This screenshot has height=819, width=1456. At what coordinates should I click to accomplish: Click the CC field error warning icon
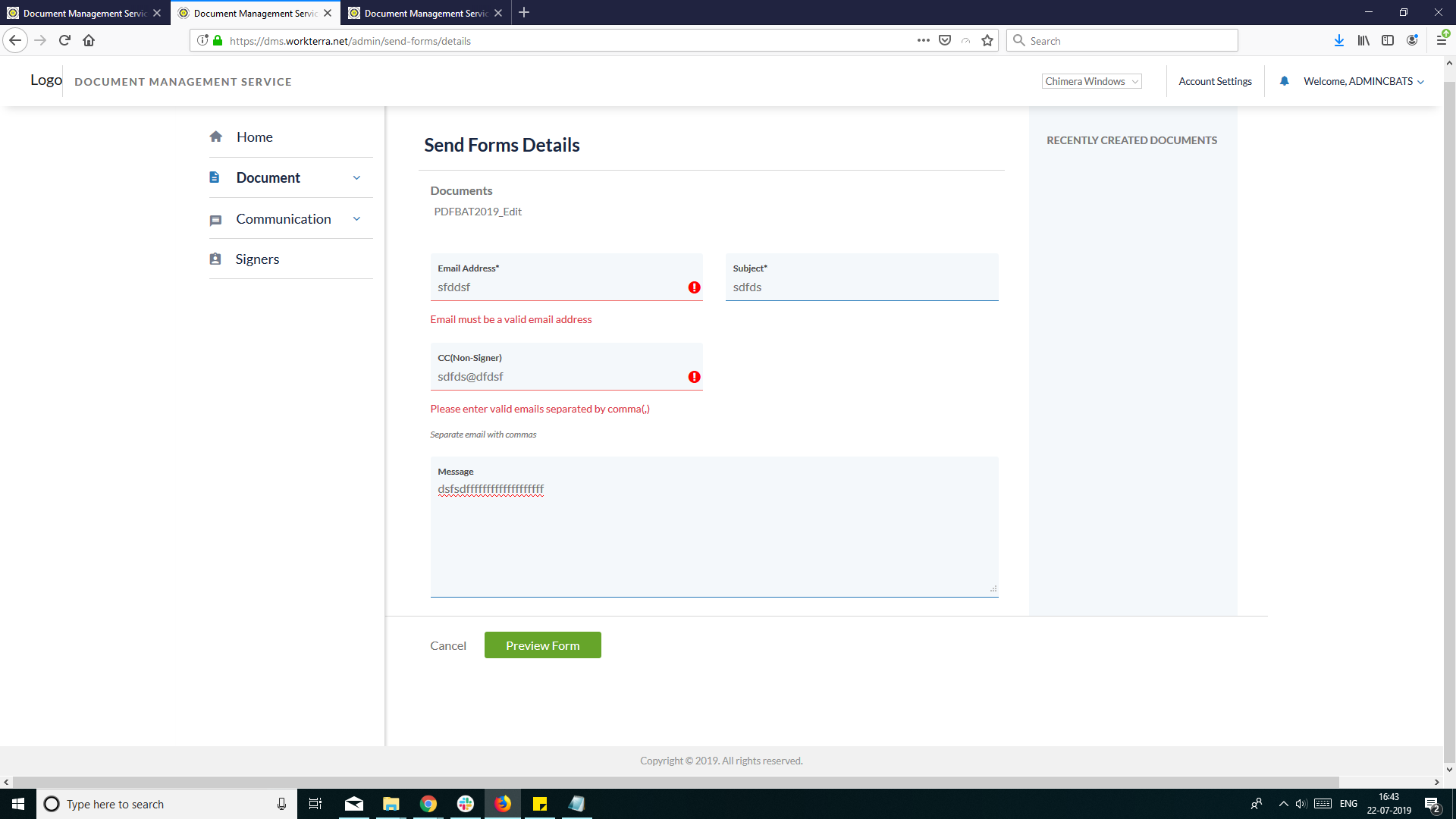tap(694, 377)
